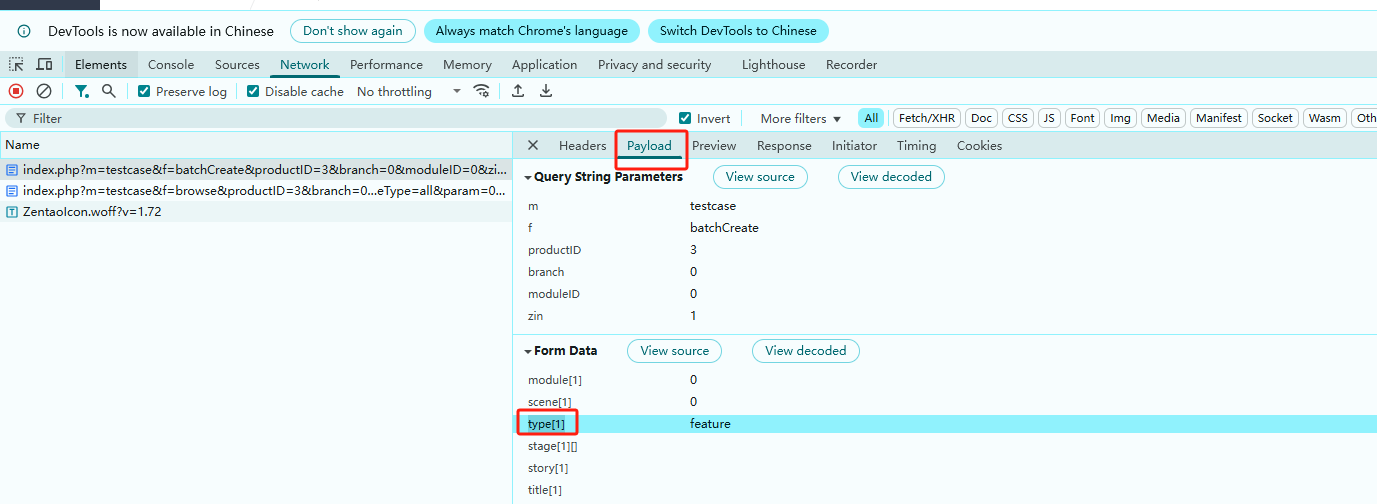
Task: Filter requests by Media type
Action: (1163, 118)
